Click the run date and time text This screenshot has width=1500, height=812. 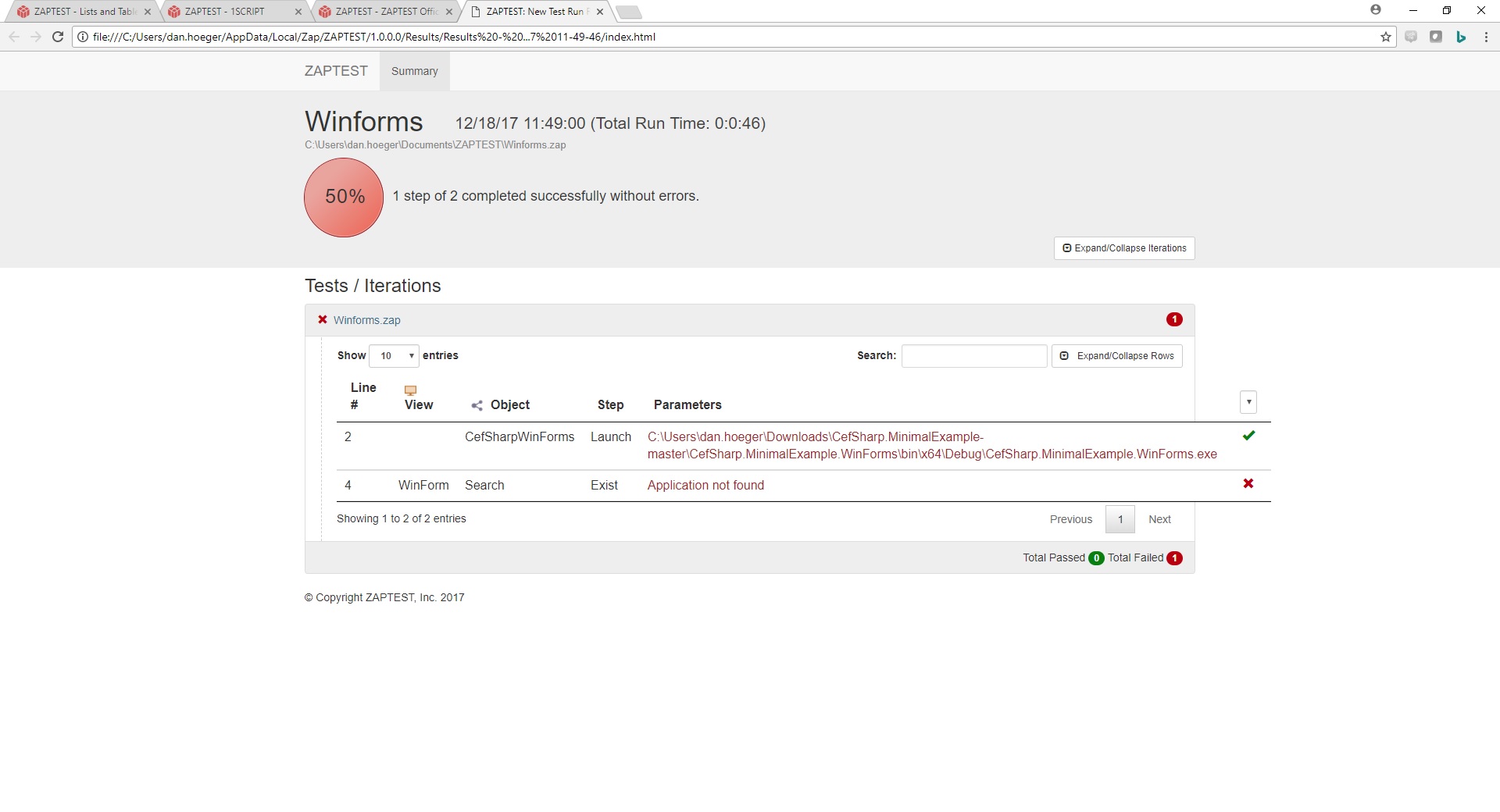click(x=610, y=123)
